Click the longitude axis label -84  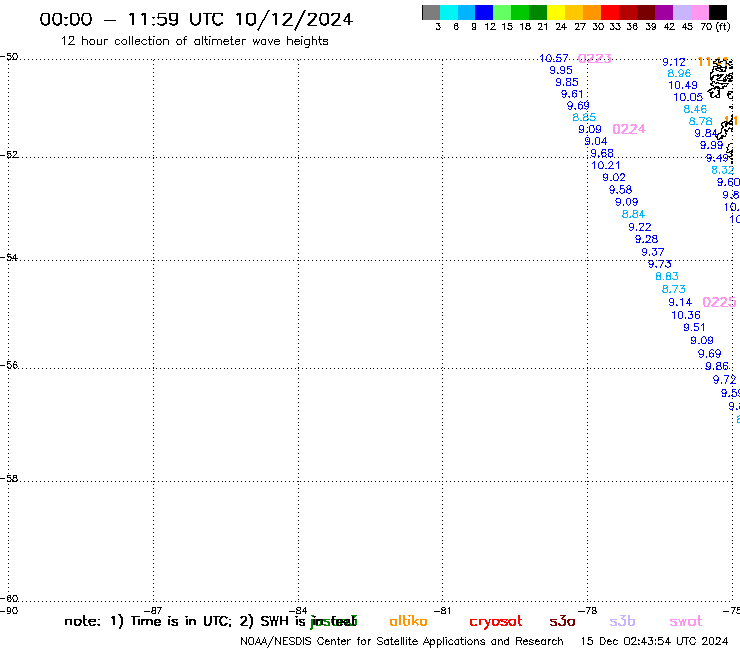click(x=298, y=610)
